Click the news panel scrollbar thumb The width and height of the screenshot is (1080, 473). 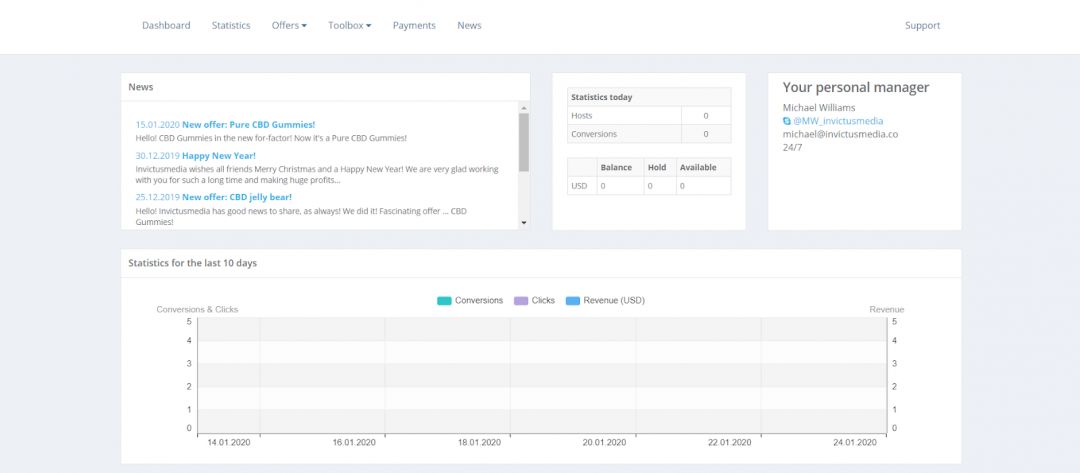524,142
